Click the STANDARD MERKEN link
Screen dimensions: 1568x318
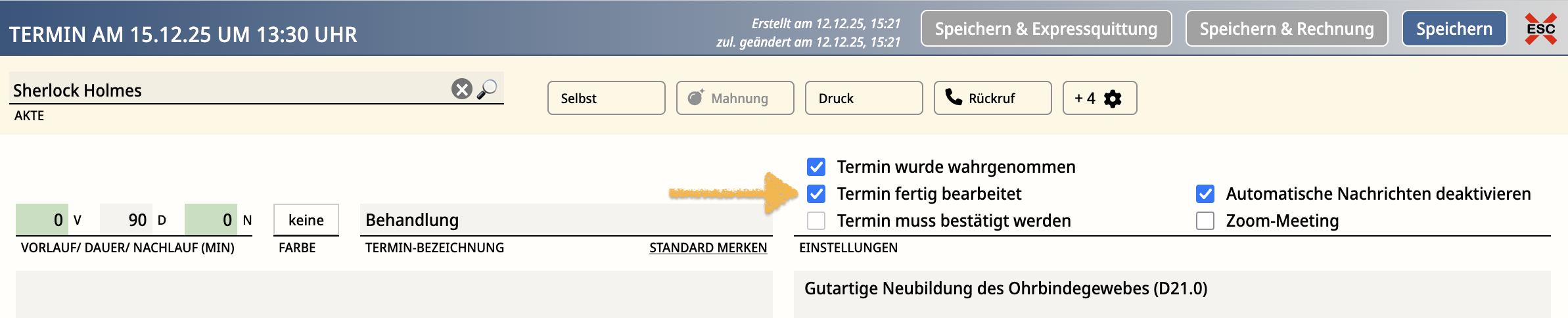click(x=708, y=248)
